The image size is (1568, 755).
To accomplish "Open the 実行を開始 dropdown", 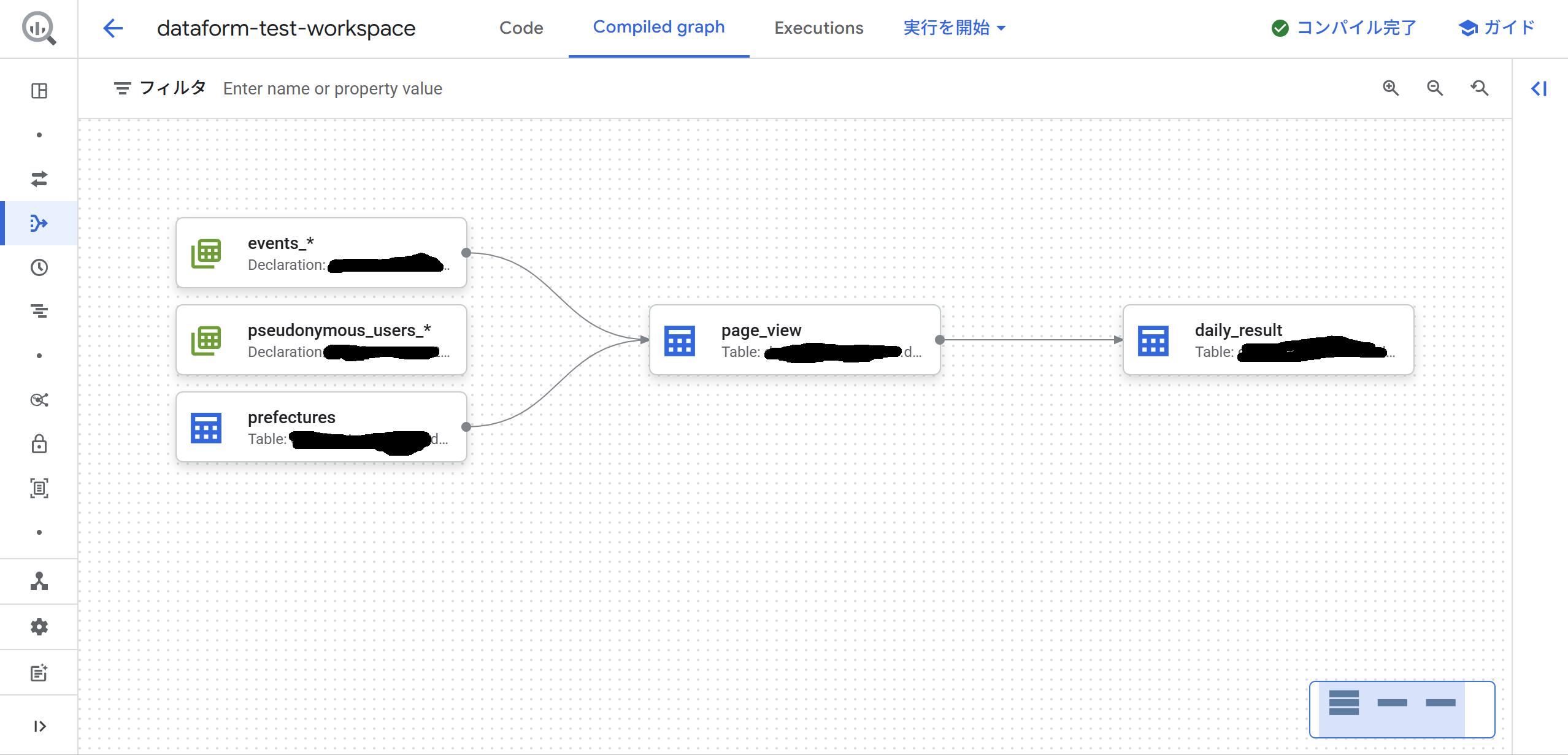I will [954, 28].
